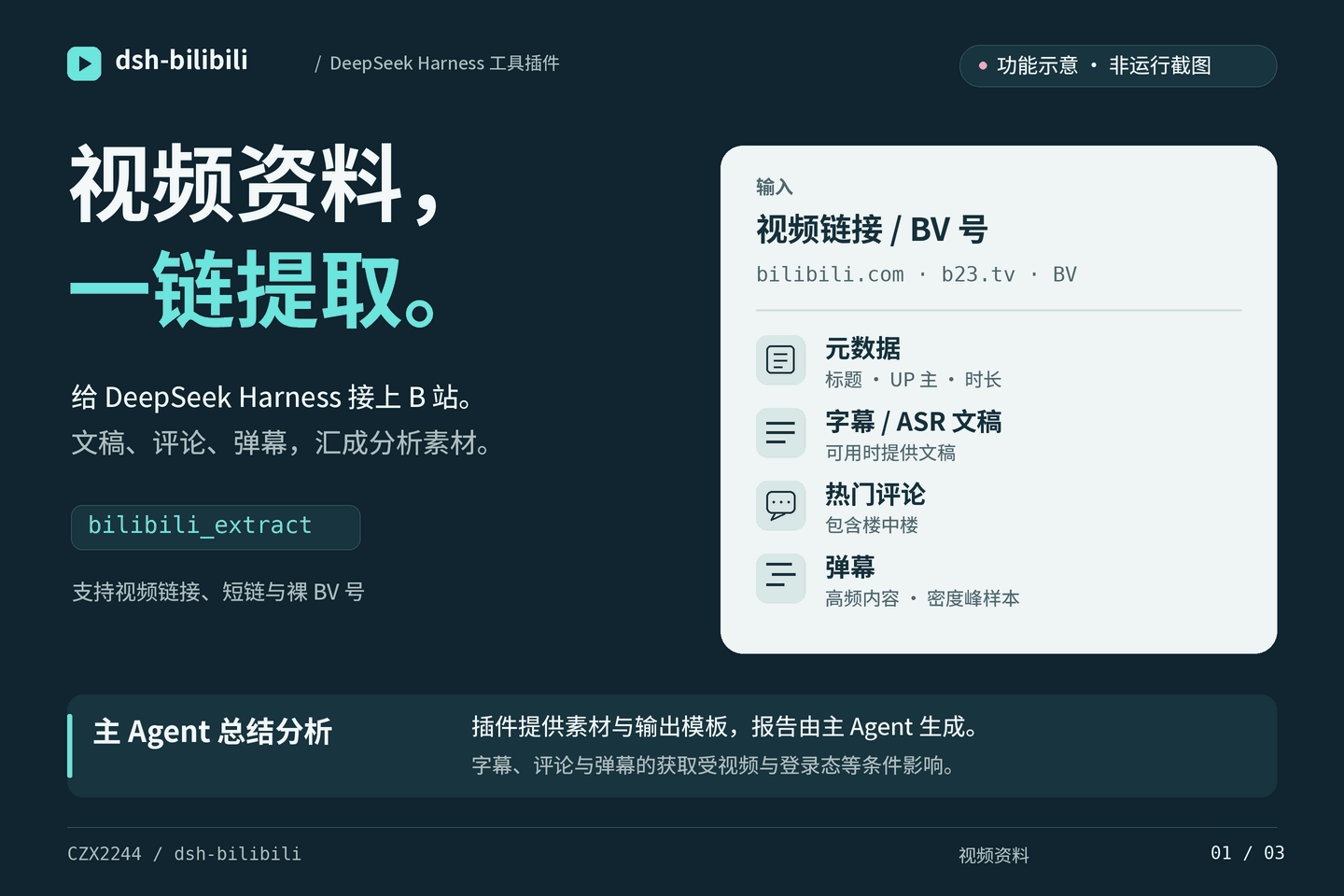Click the 弹幕 row title
Viewport: 1344px width, 896px height.
[x=850, y=567]
